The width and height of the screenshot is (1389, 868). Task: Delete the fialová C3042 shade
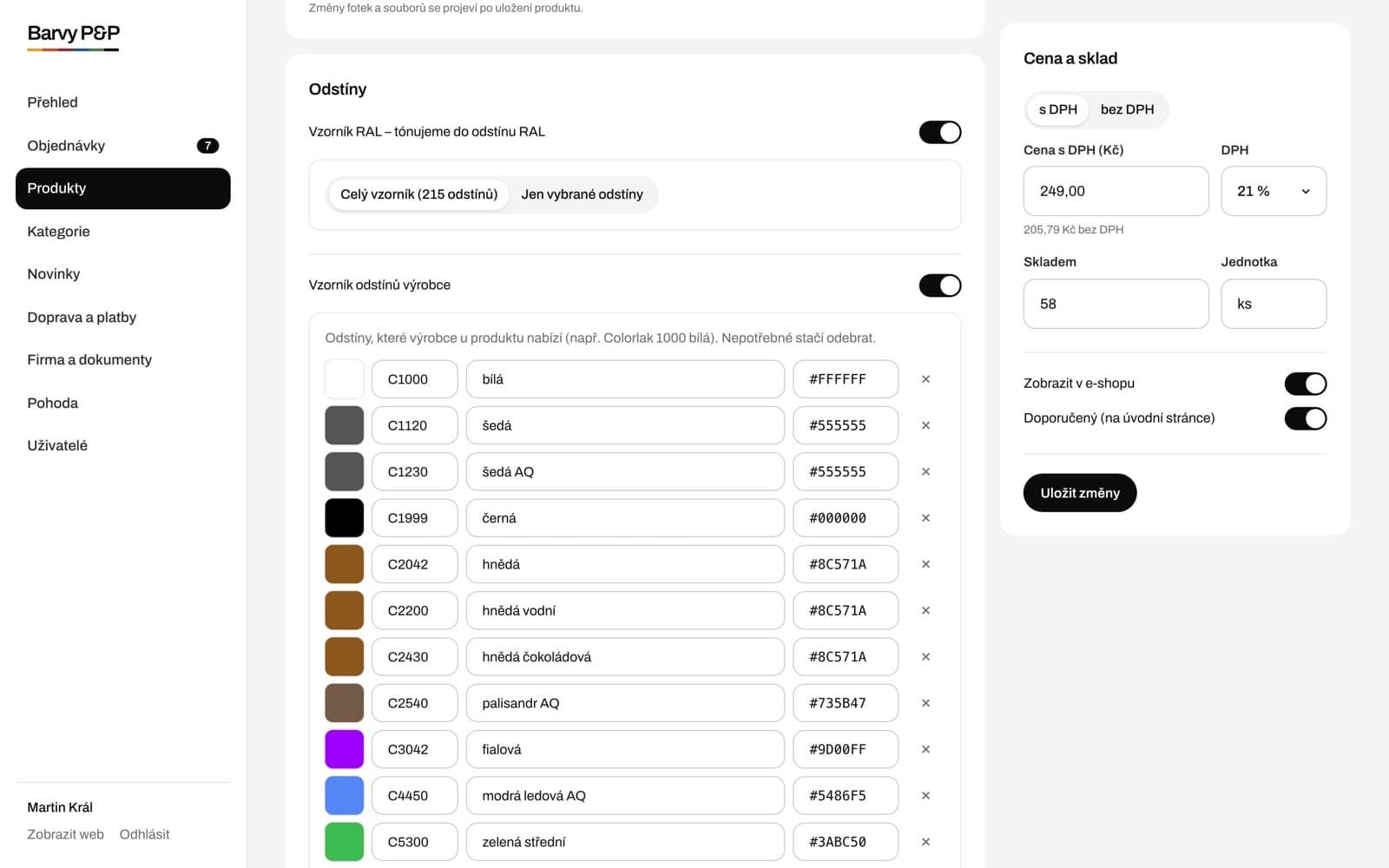[x=925, y=749]
